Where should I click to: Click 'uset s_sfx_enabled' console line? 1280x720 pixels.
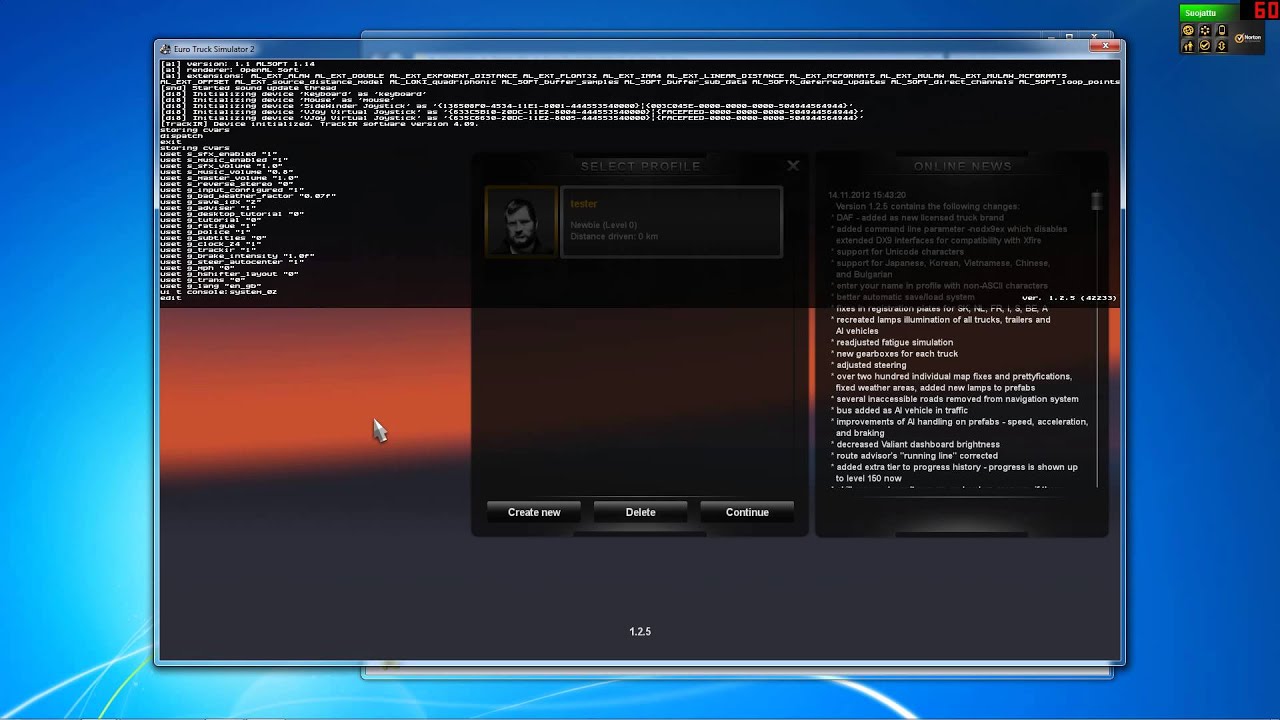pos(219,154)
